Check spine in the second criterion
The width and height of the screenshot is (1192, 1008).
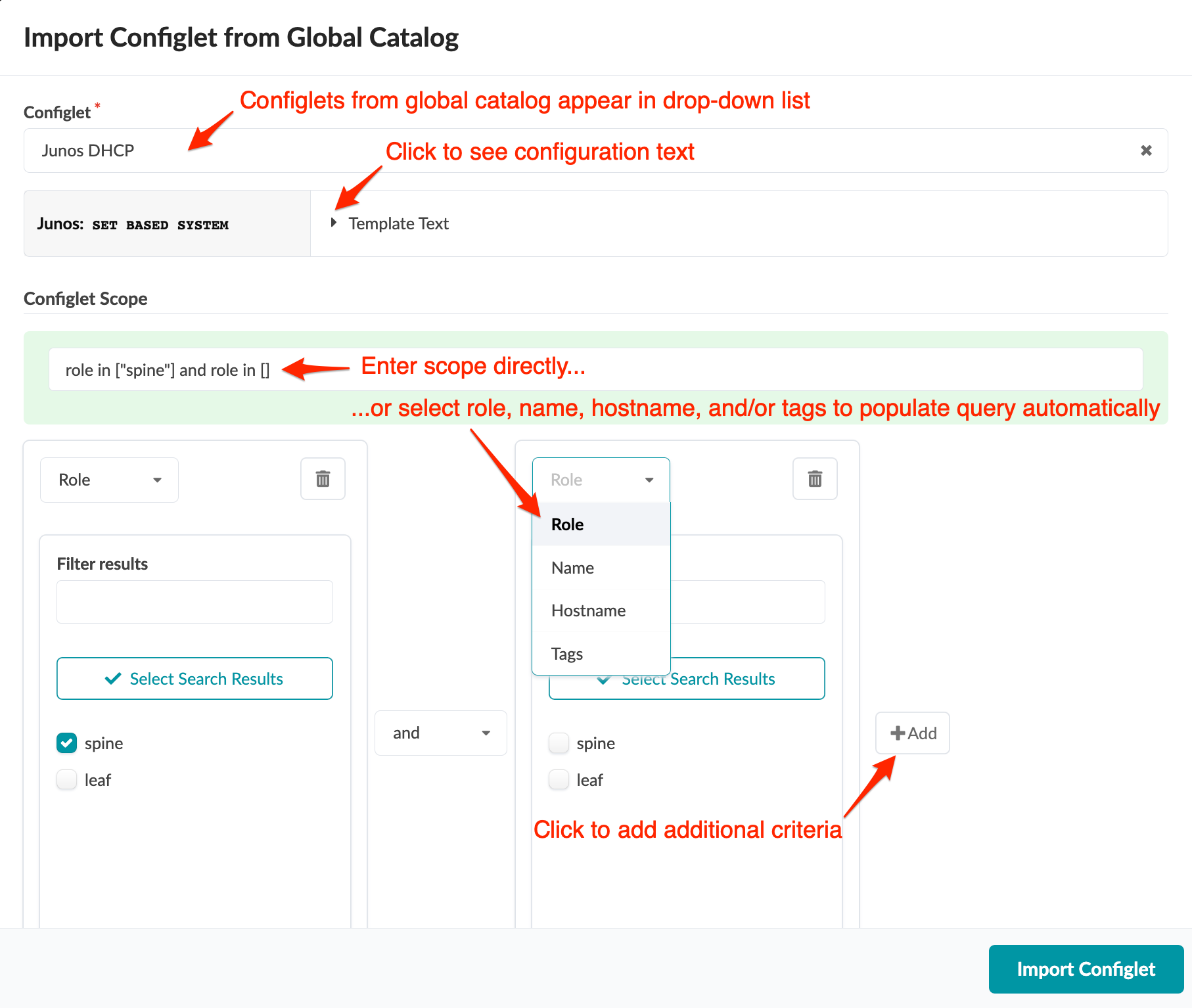(x=559, y=743)
